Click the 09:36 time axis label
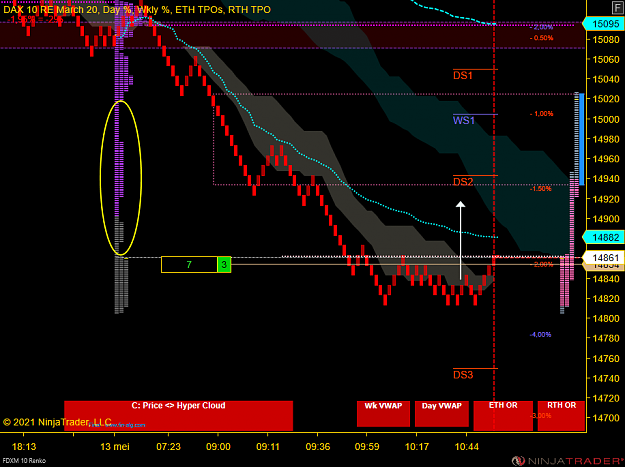Screen dimensions: 625x467 pyautogui.click(x=318, y=447)
